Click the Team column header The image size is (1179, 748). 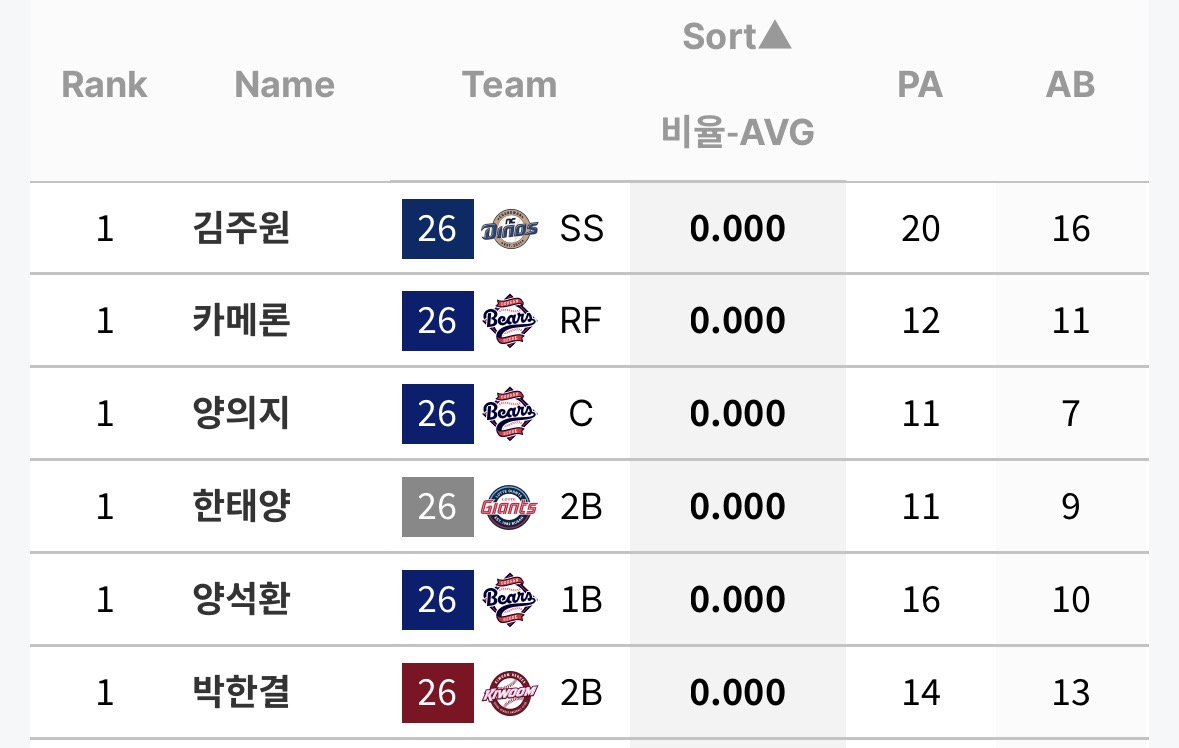coord(509,85)
